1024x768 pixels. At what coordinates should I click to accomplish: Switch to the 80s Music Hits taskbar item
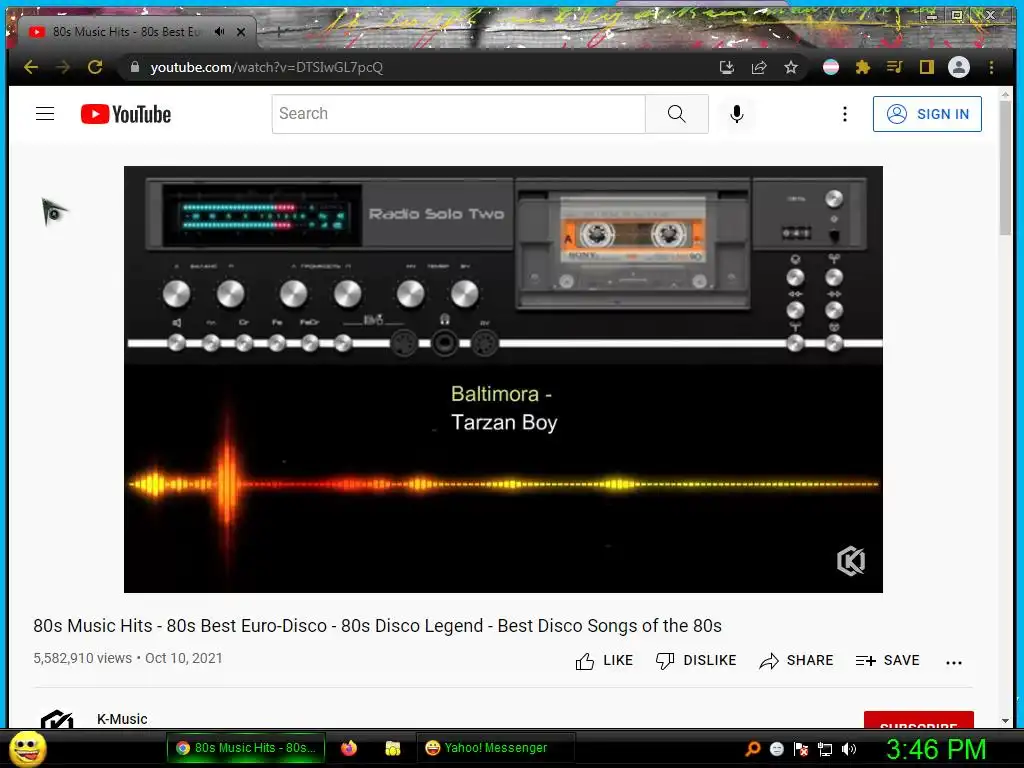pos(246,748)
